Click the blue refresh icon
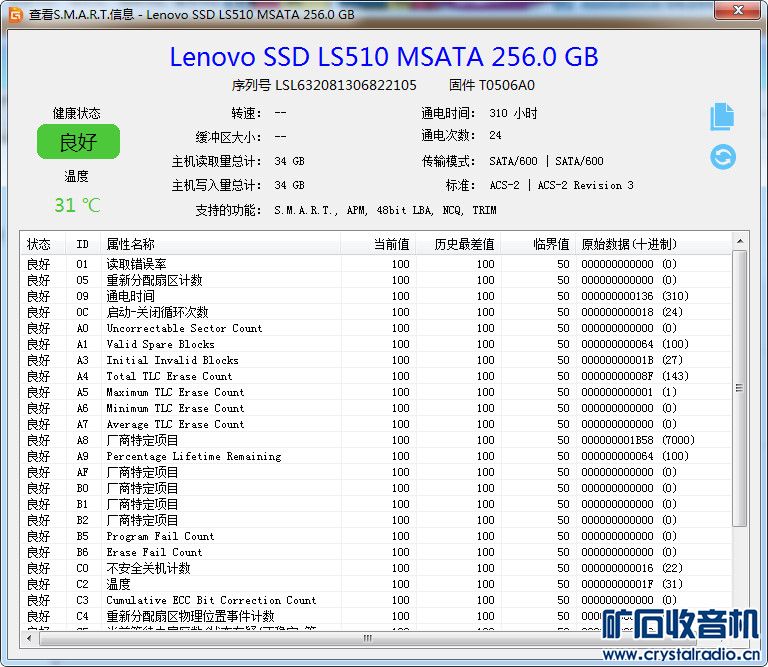The width and height of the screenshot is (768, 667). tap(722, 157)
